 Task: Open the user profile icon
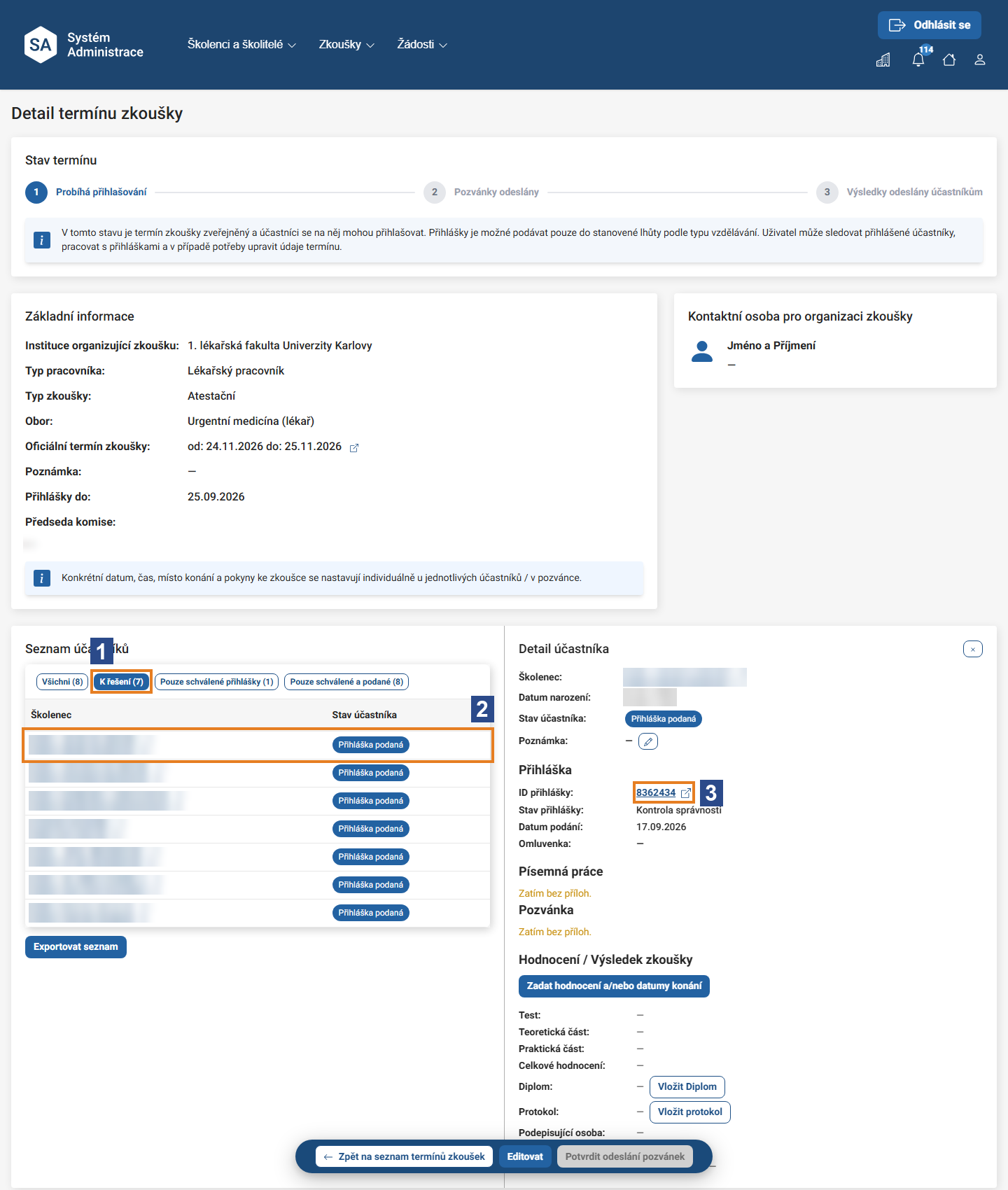click(980, 60)
